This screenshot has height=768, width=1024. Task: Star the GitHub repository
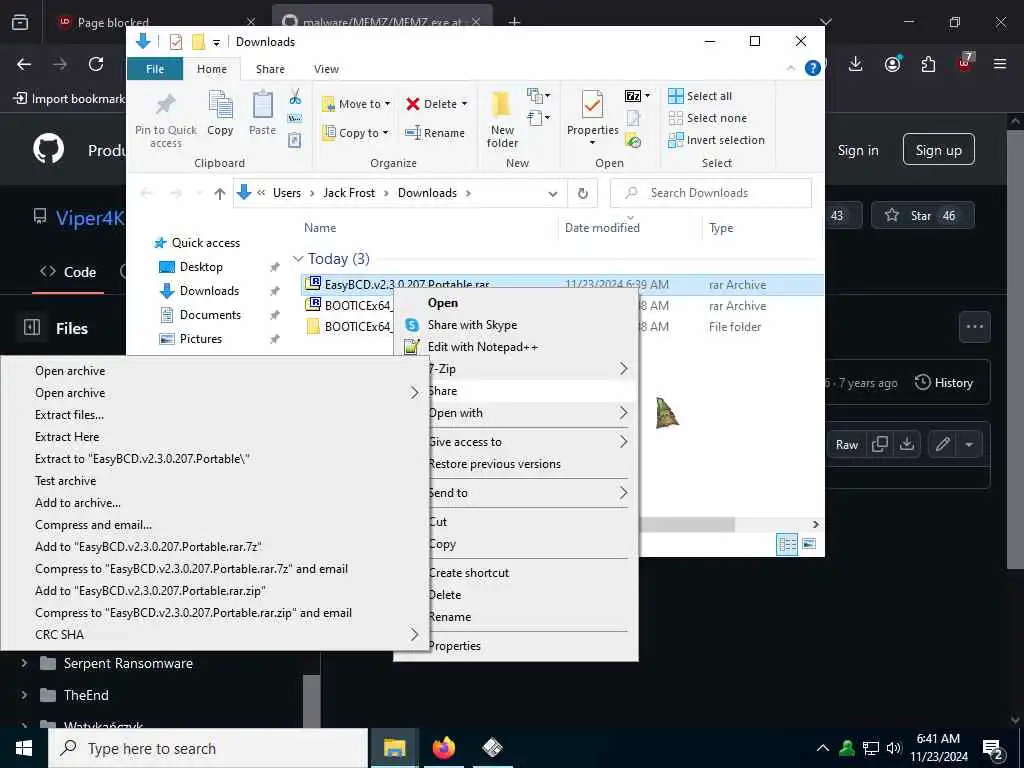[x=922, y=216]
